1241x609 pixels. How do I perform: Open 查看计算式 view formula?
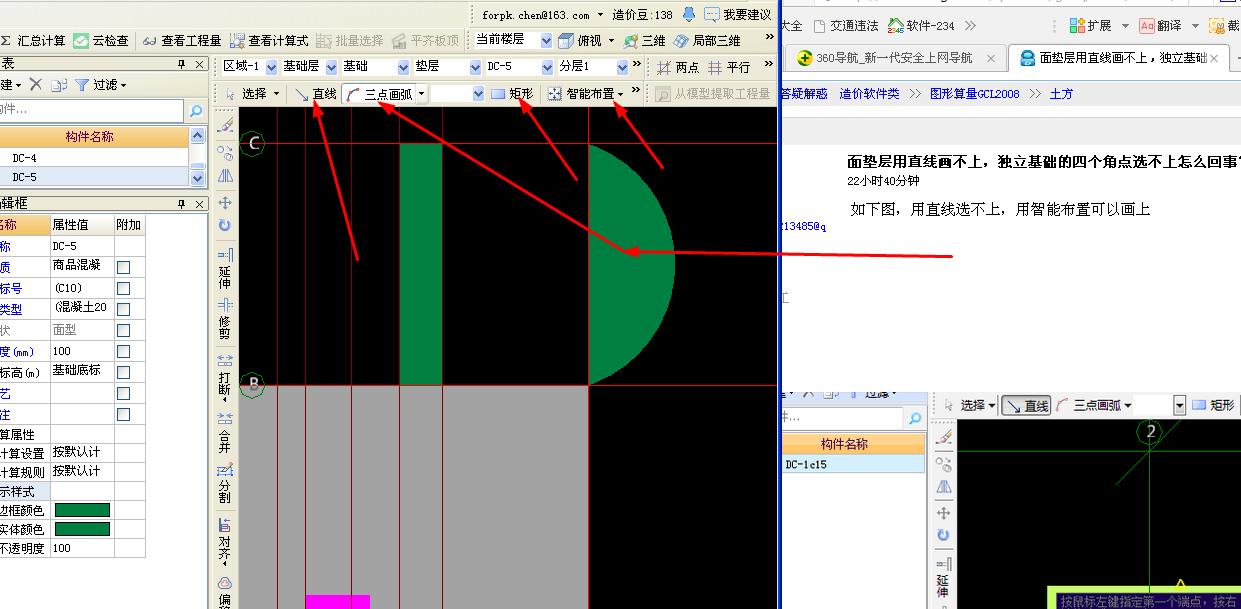click(269, 41)
